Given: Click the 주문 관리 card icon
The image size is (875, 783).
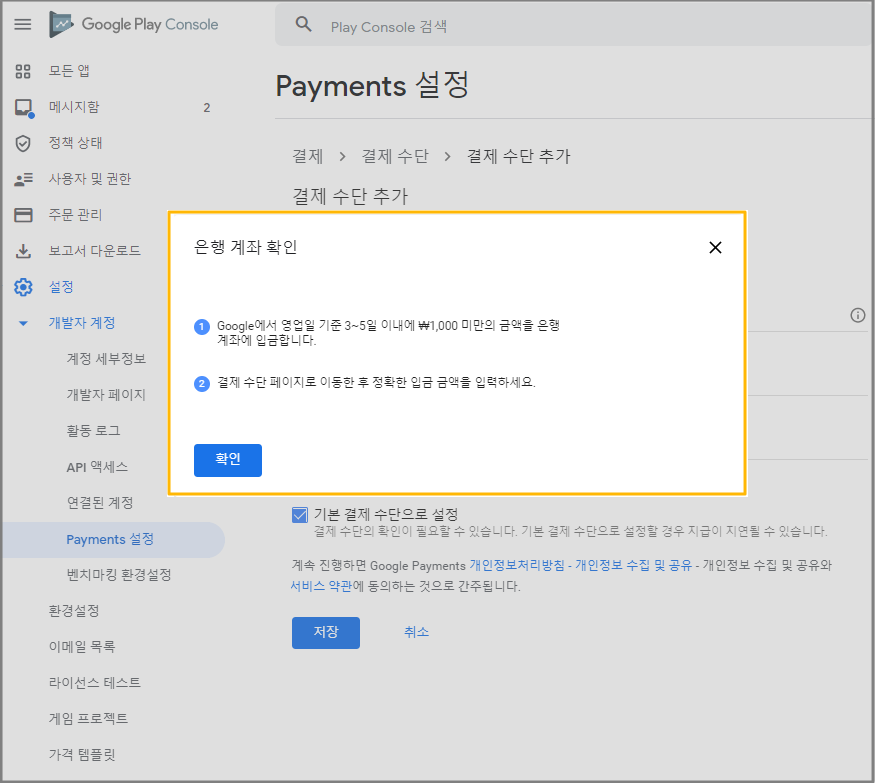Looking at the screenshot, I should tap(23, 215).
